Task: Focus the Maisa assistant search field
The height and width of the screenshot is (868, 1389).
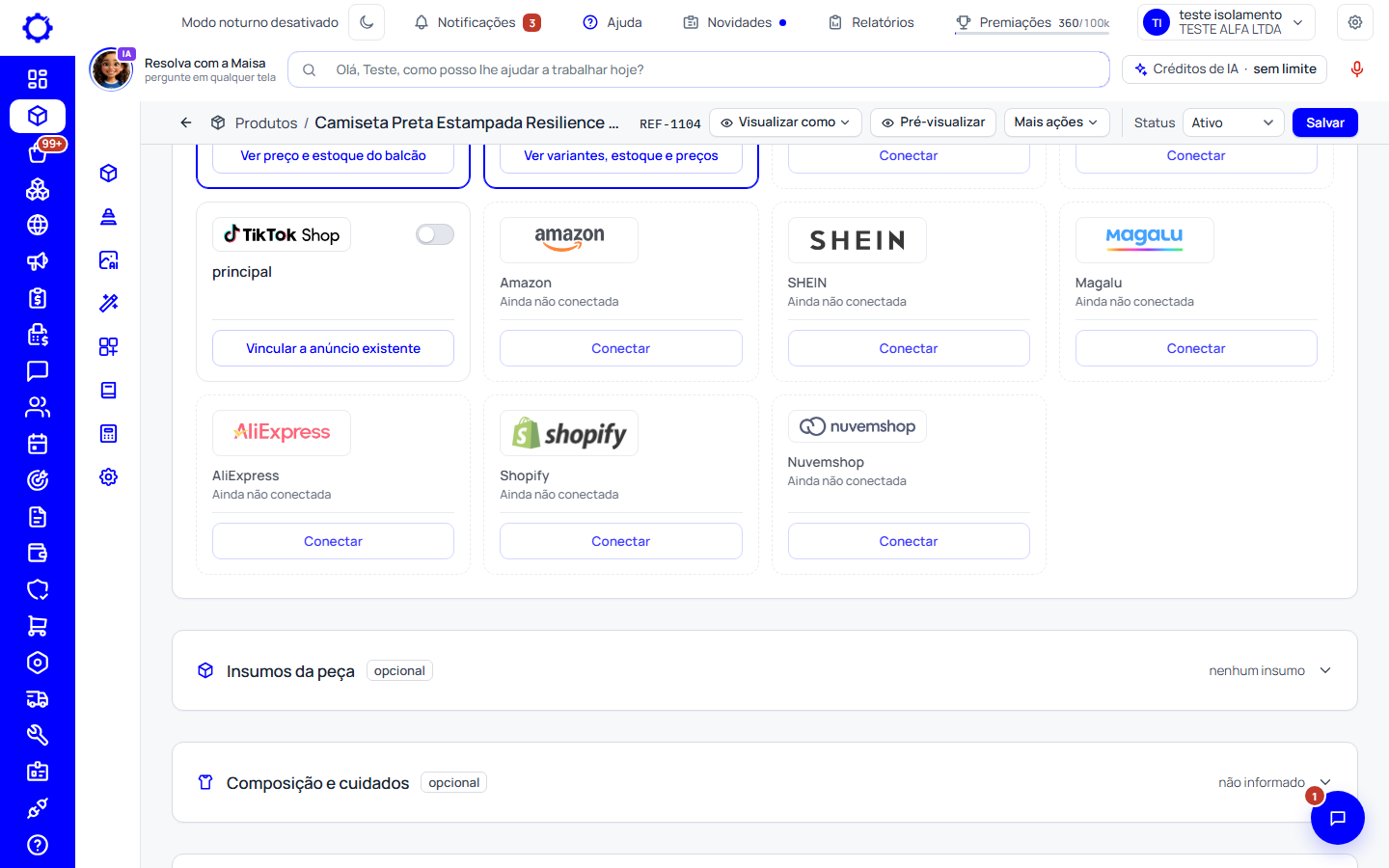Action: (x=699, y=69)
